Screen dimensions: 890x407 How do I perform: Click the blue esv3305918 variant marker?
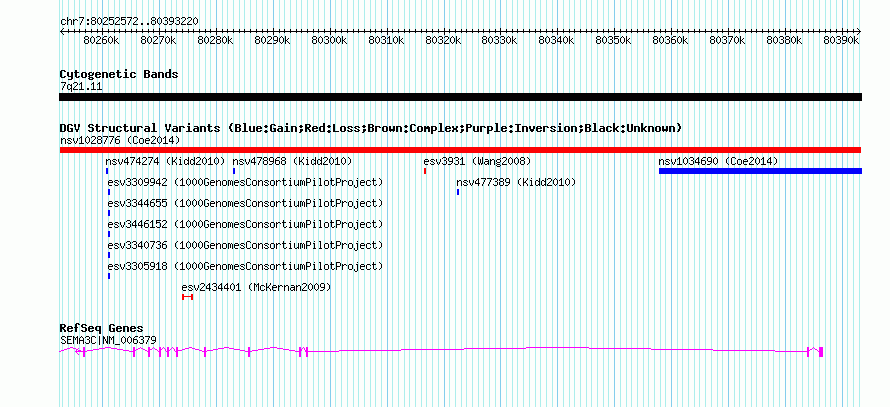click(109, 276)
